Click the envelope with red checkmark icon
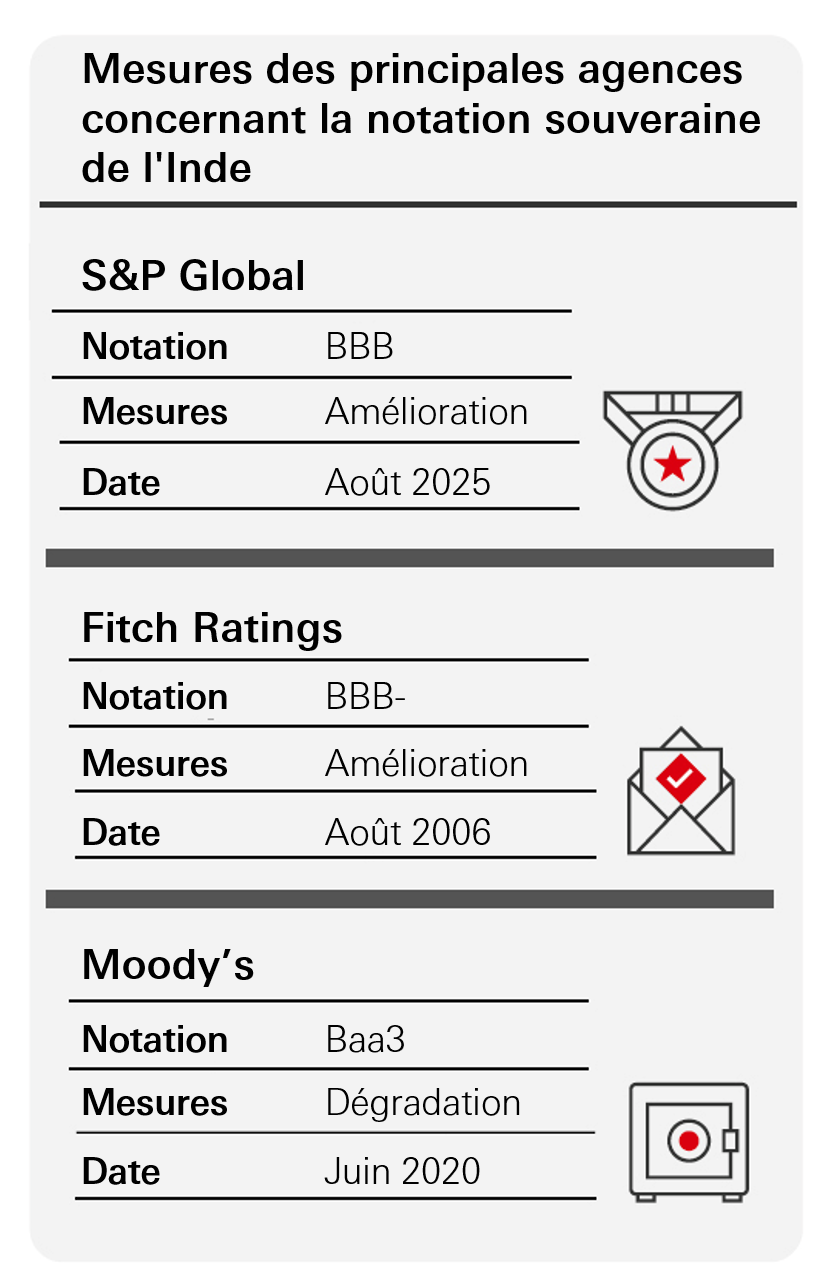The width and height of the screenshot is (832, 1285). click(680, 790)
